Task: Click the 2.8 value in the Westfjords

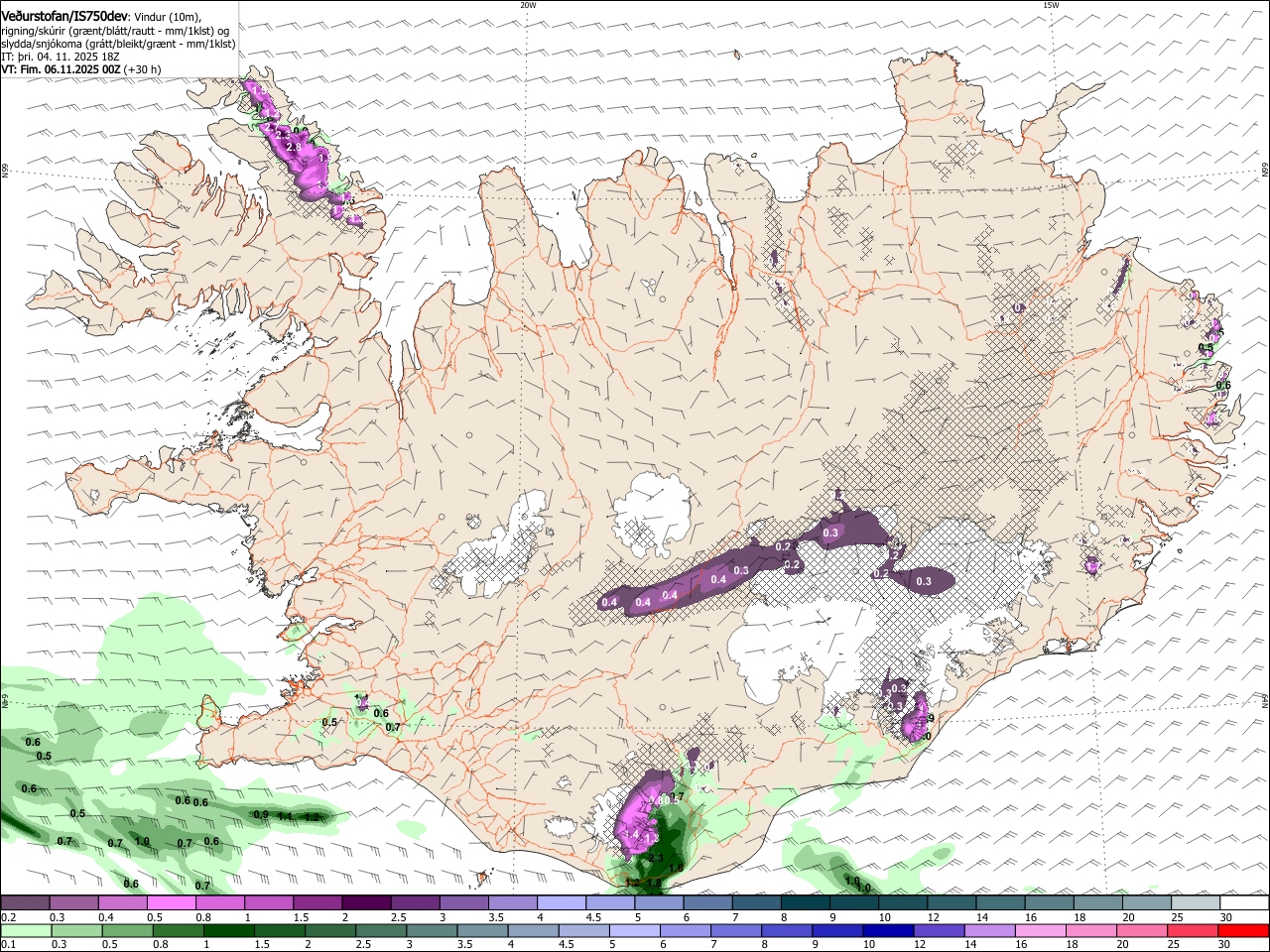Action: coord(294,147)
